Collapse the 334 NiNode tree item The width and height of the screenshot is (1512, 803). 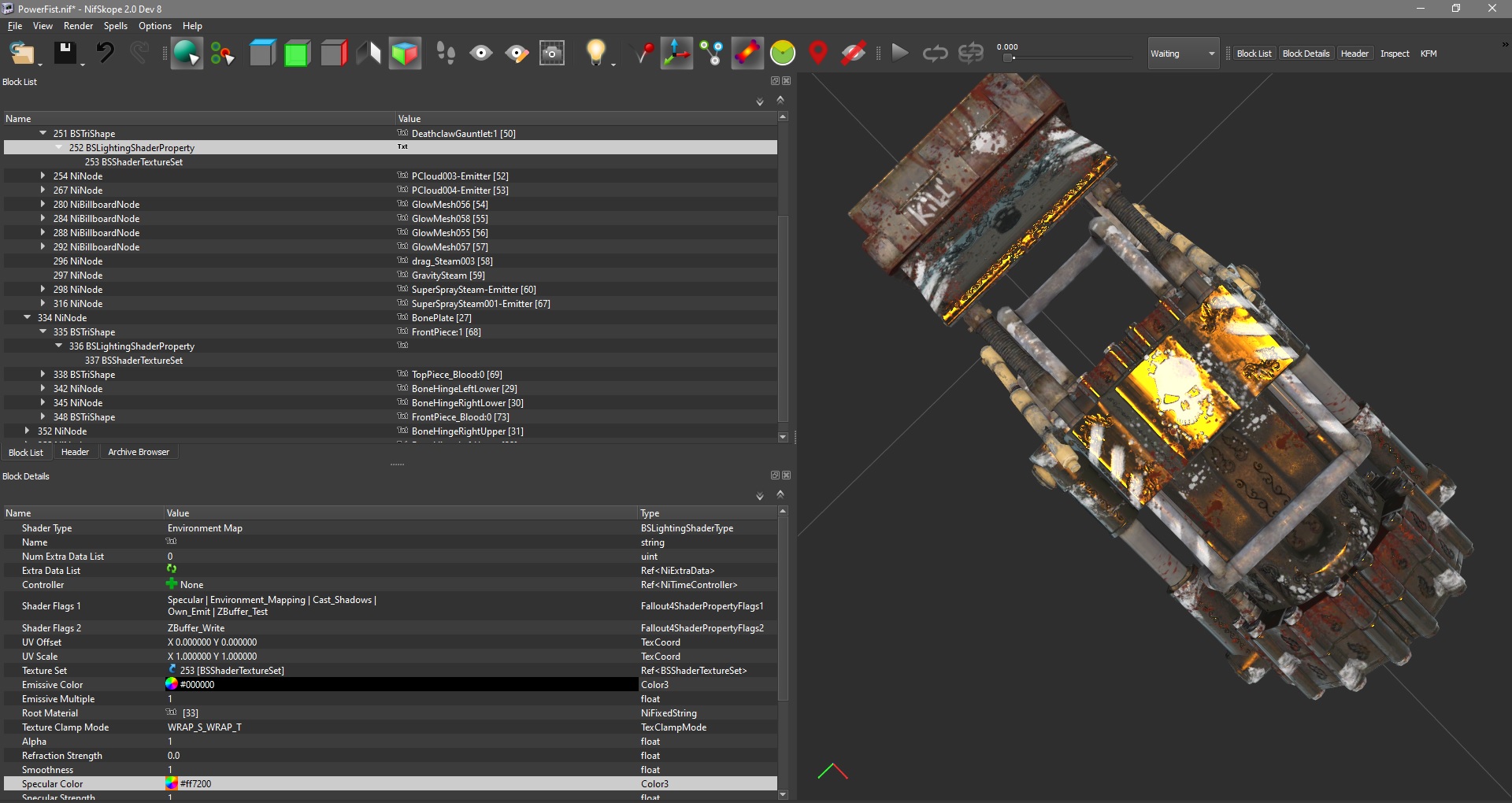tap(28, 318)
